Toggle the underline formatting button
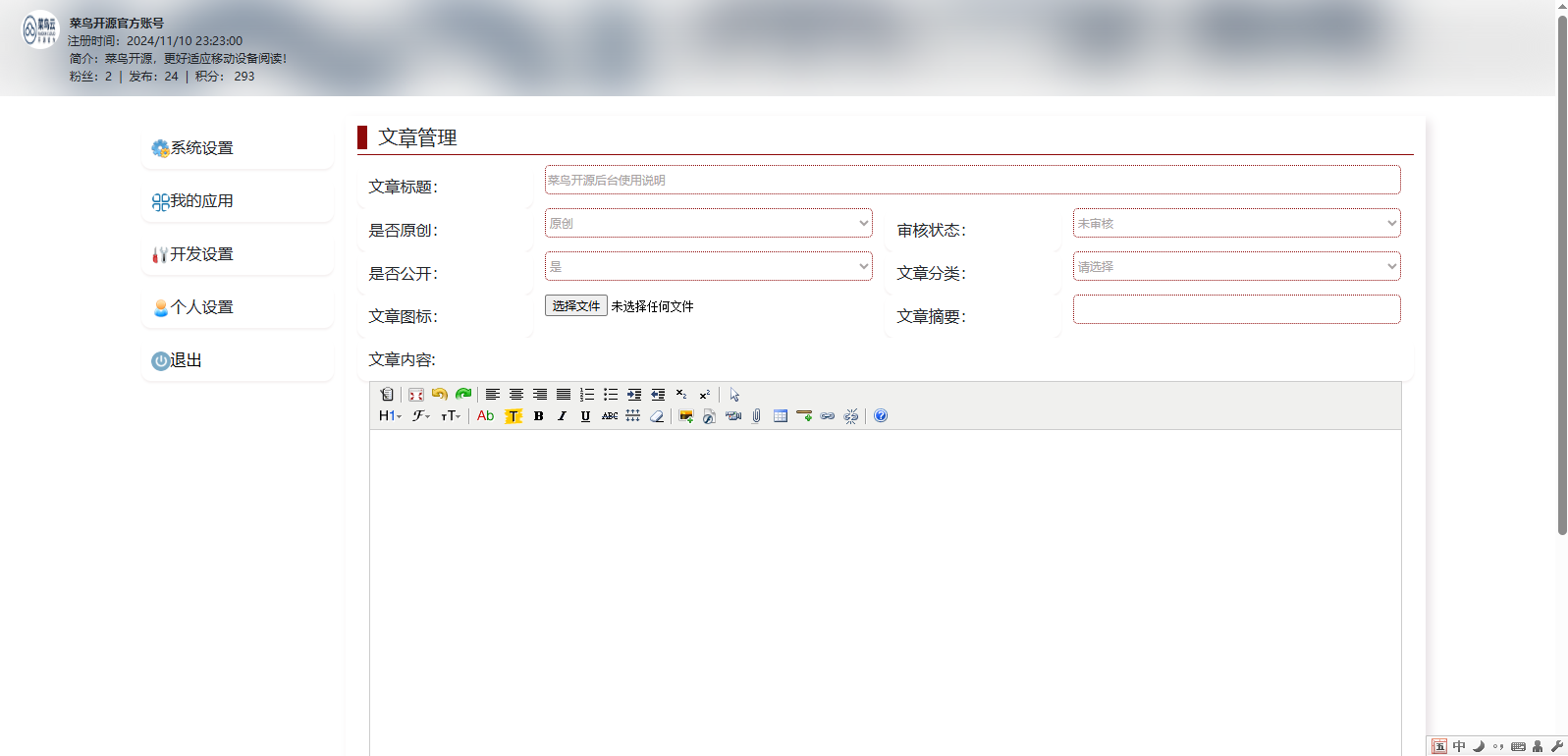This screenshot has width=1568, height=756. coord(585,416)
